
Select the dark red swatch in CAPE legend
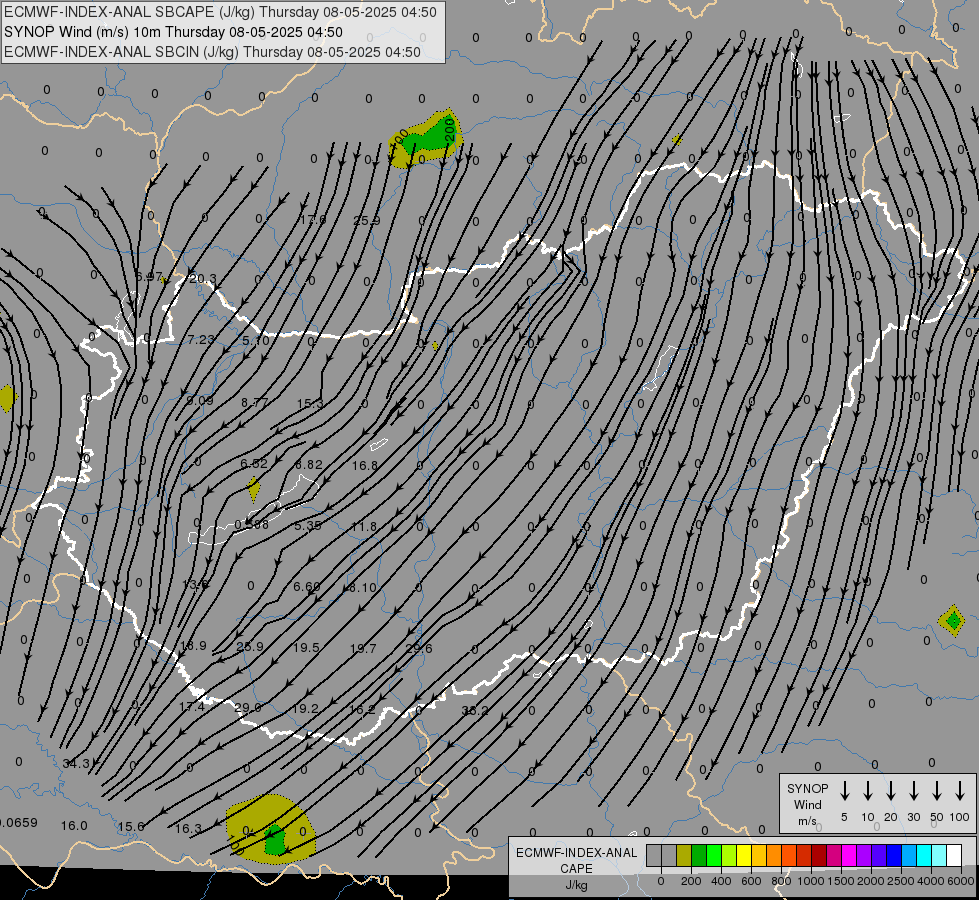click(x=819, y=856)
